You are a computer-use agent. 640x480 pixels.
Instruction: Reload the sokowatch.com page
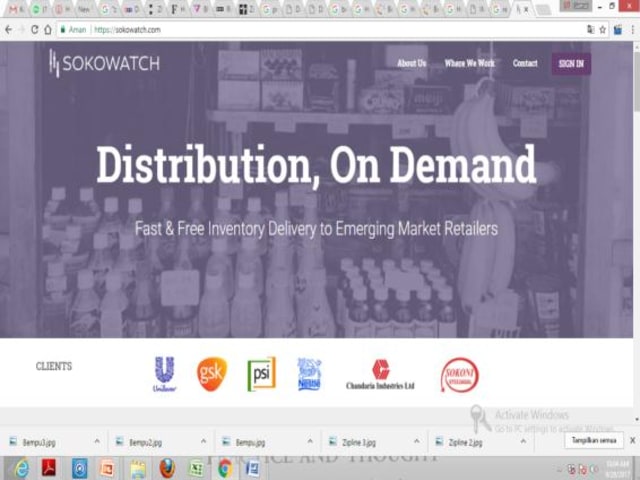point(34,29)
